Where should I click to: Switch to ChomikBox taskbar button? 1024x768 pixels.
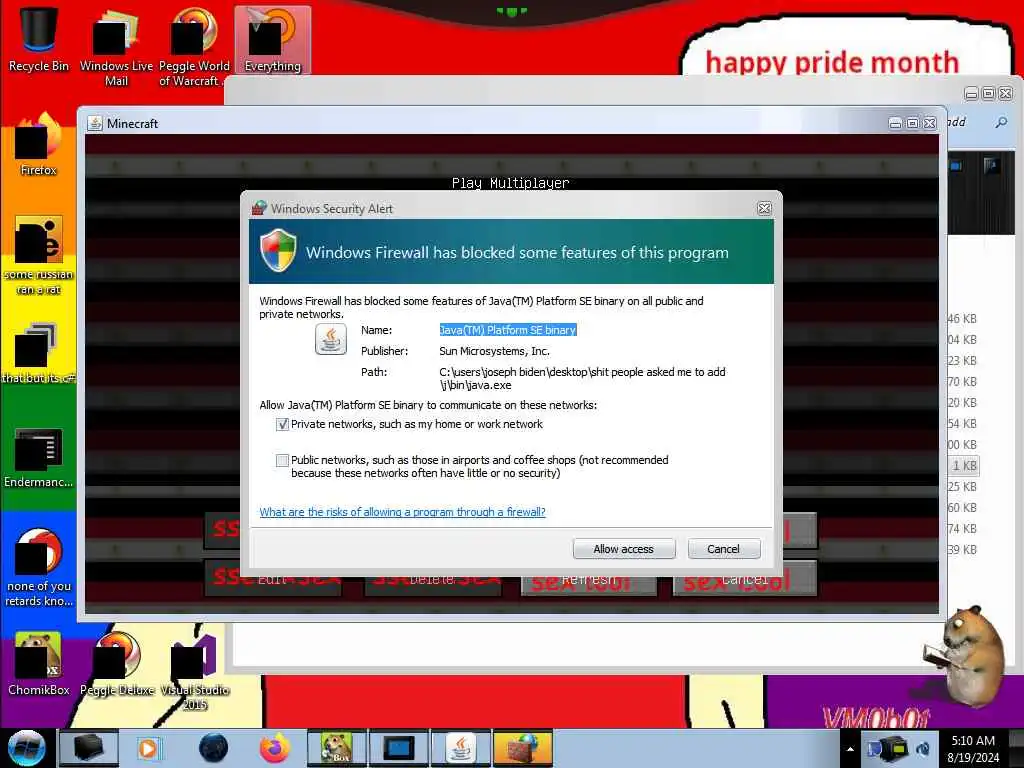tap(336, 748)
